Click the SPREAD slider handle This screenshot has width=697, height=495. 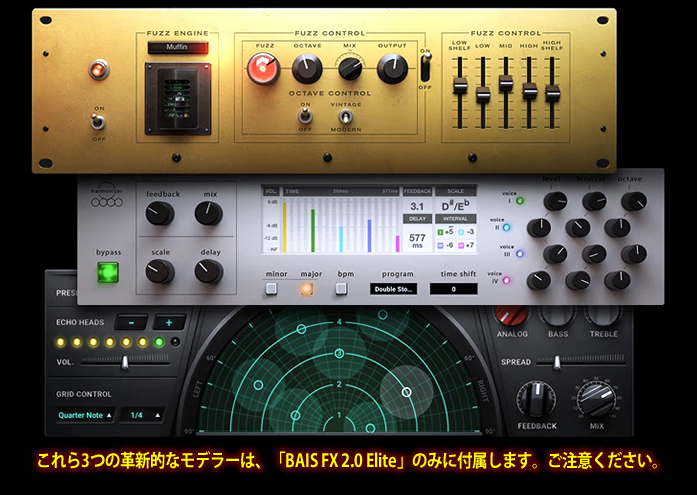click(556, 363)
